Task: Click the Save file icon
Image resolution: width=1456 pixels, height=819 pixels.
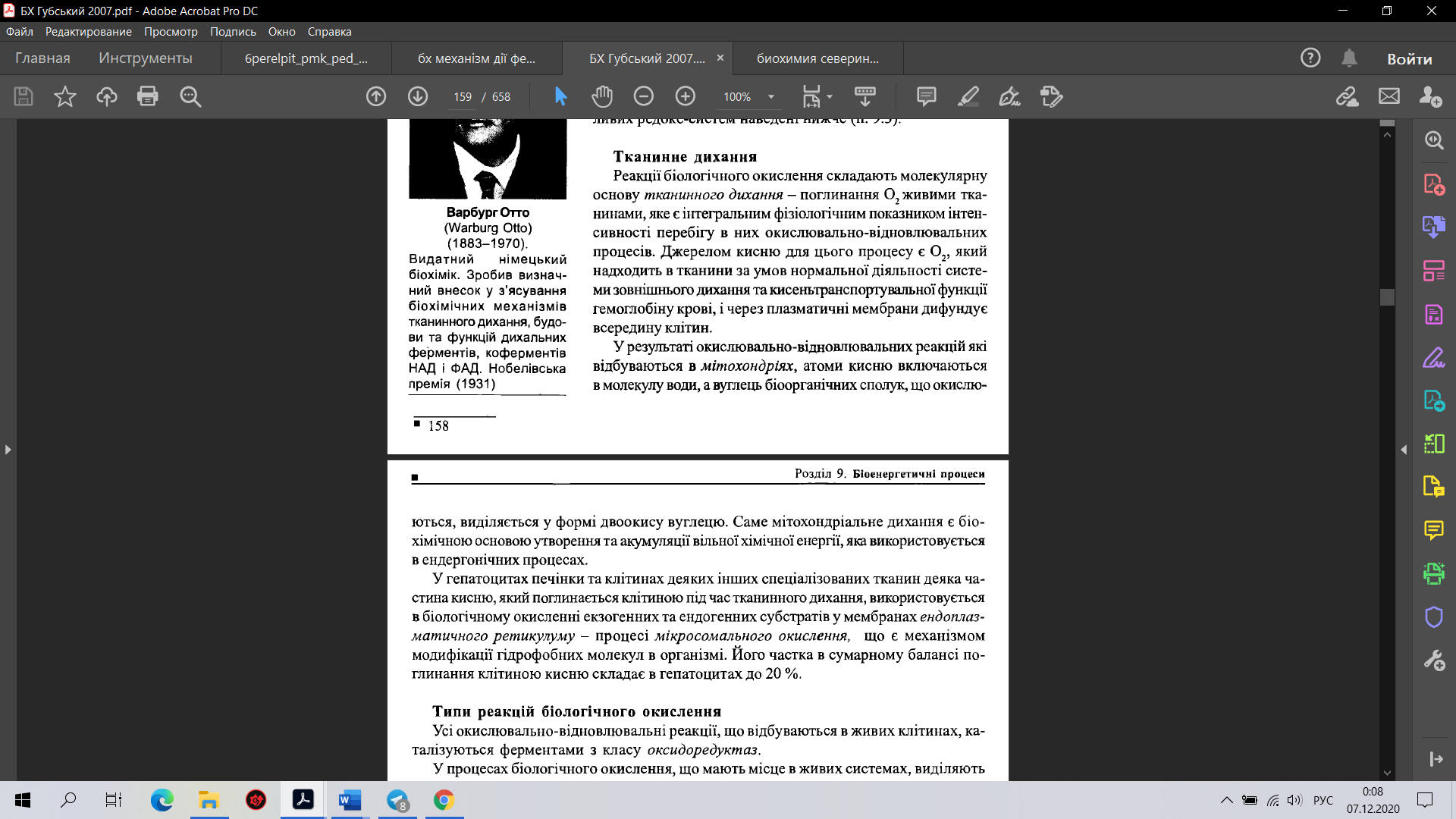Action: [x=24, y=96]
